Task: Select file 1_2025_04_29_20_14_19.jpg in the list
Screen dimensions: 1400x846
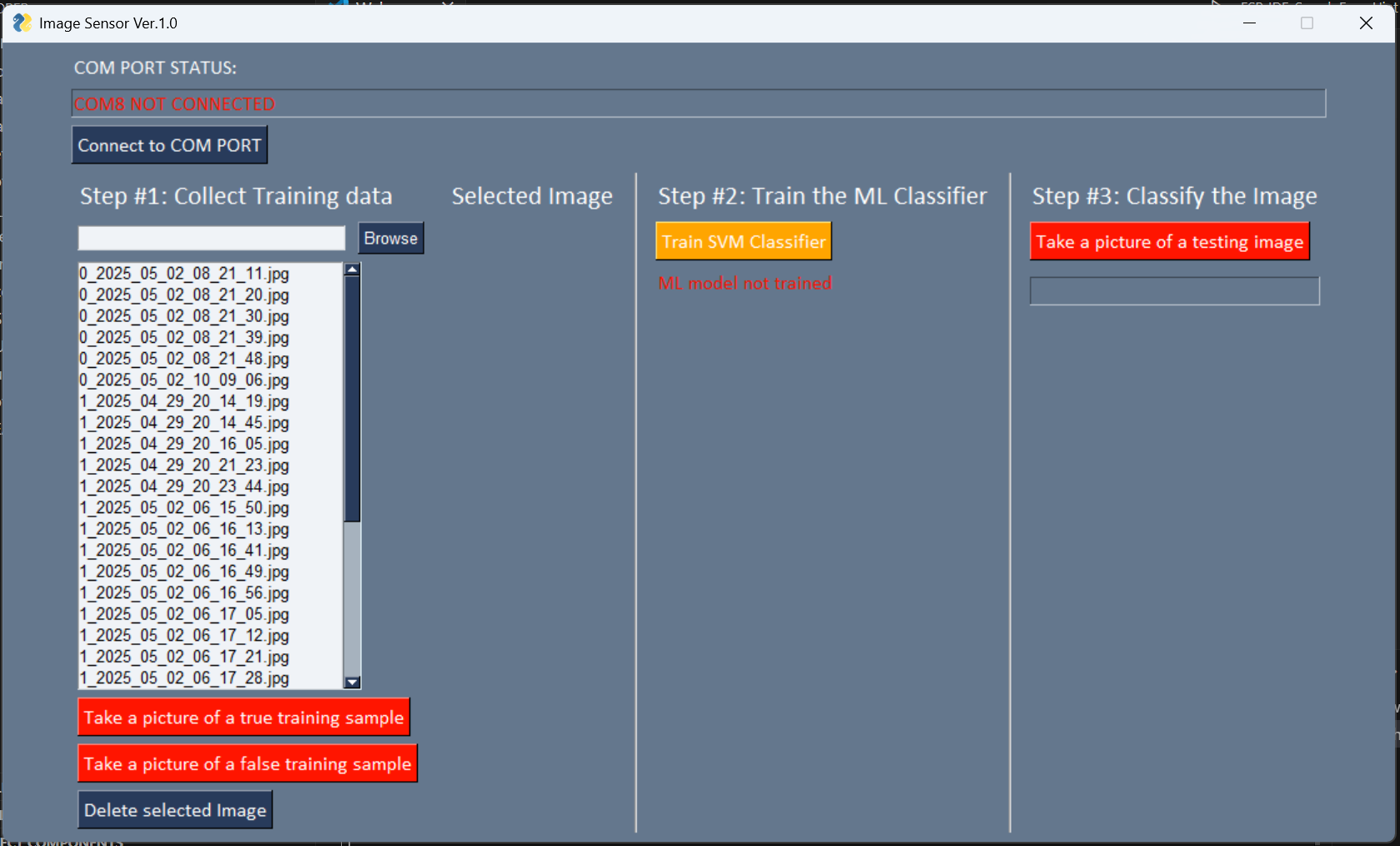Action: coord(183,401)
